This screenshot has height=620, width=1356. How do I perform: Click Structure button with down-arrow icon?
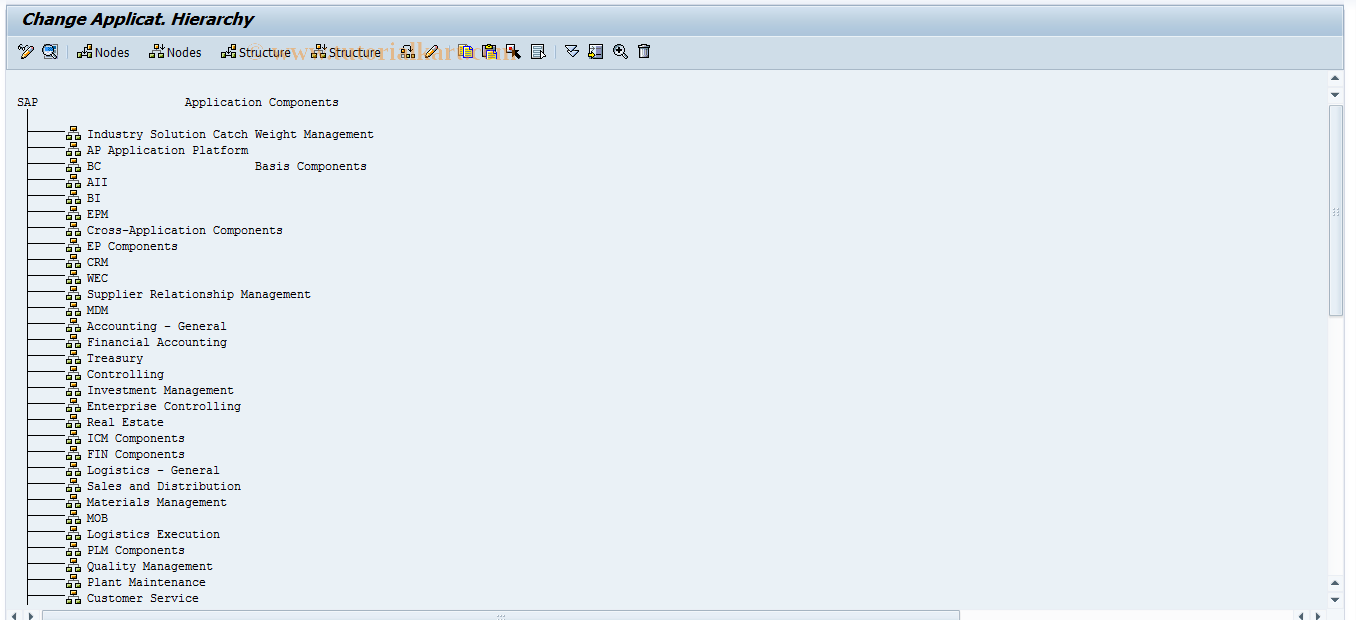346,52
